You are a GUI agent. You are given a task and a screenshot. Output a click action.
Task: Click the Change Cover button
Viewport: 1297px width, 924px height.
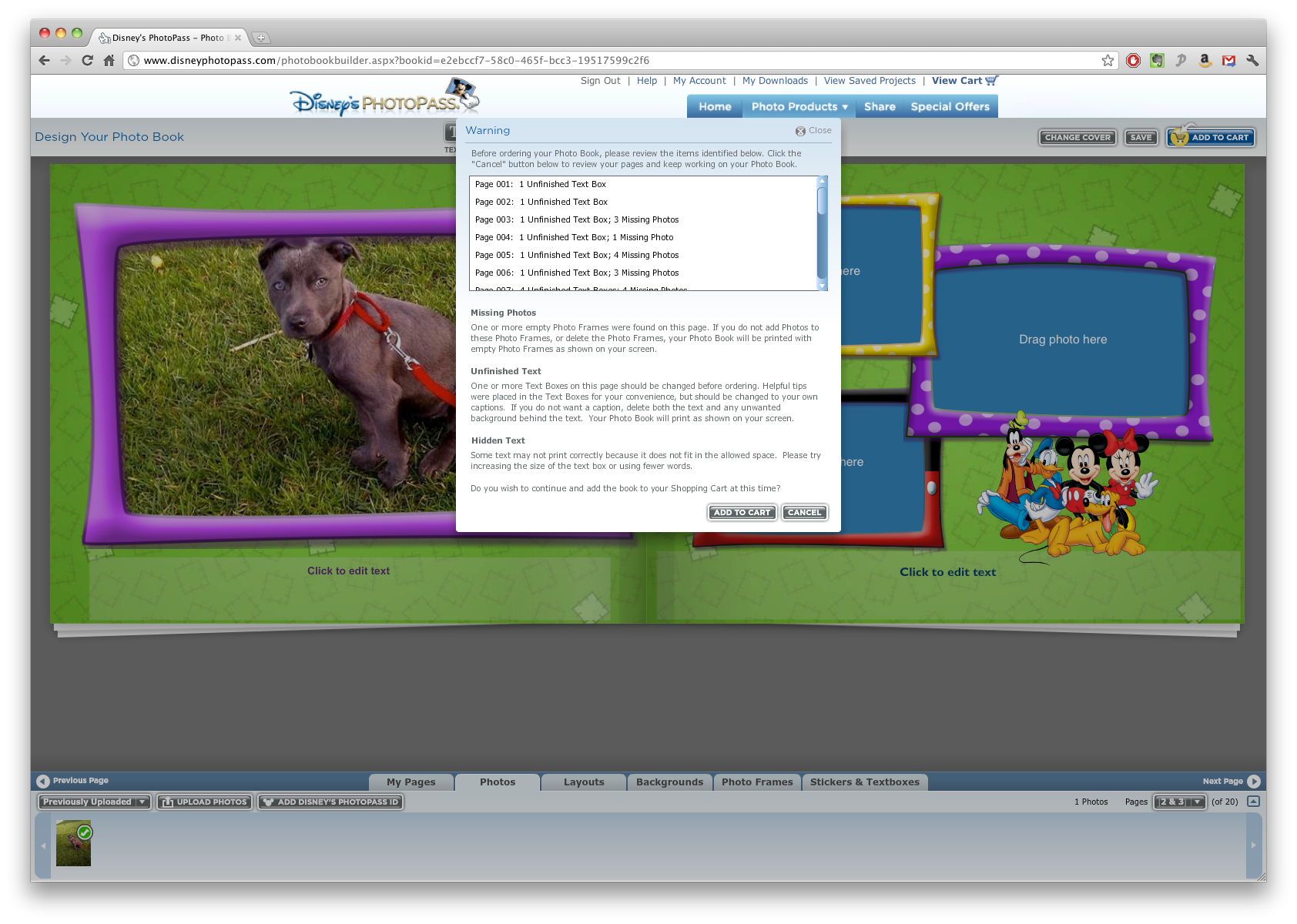1077,138
